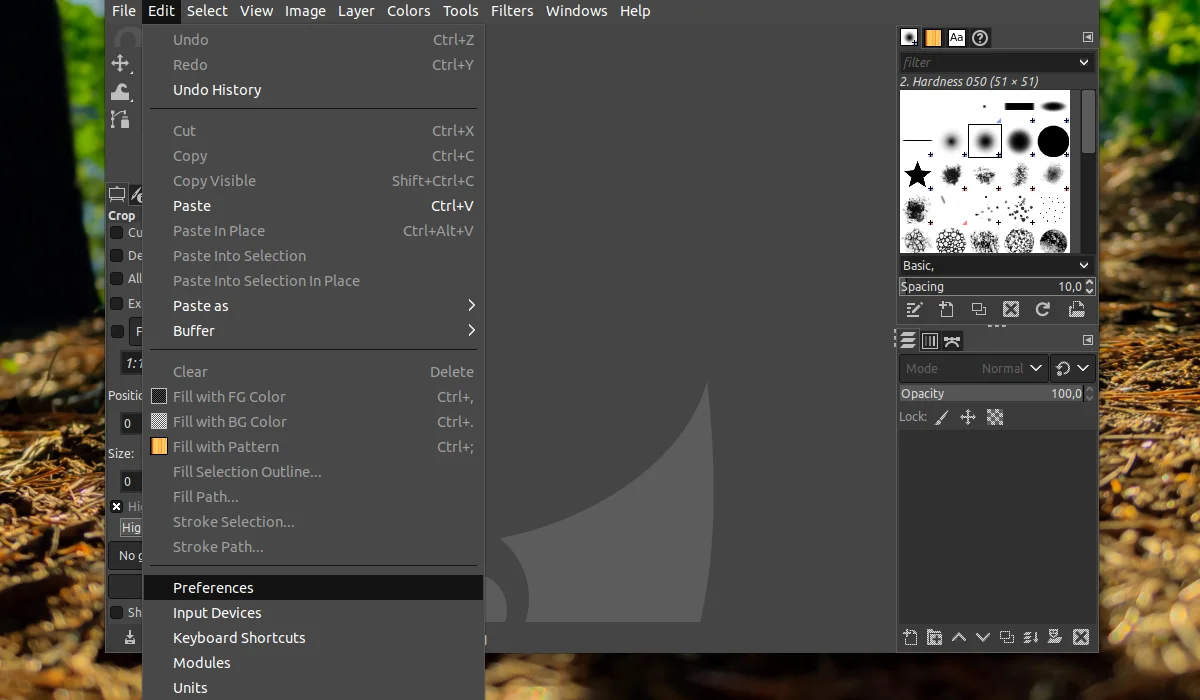Toggle lock alpha channel icon
This screenshot has height=700, width=1200.
coord(995,417)
